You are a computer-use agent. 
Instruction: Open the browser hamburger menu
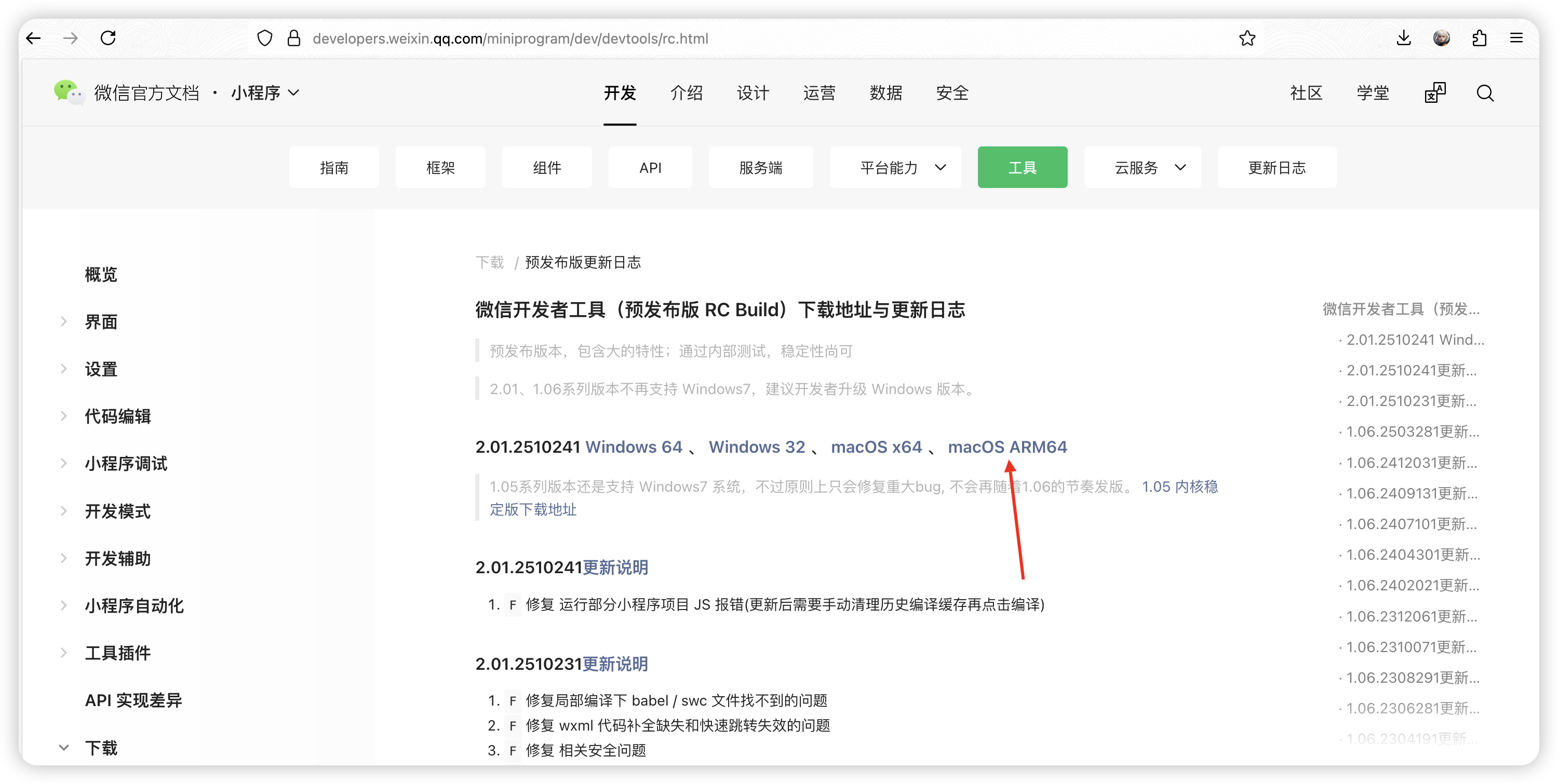pos(1517,37)
